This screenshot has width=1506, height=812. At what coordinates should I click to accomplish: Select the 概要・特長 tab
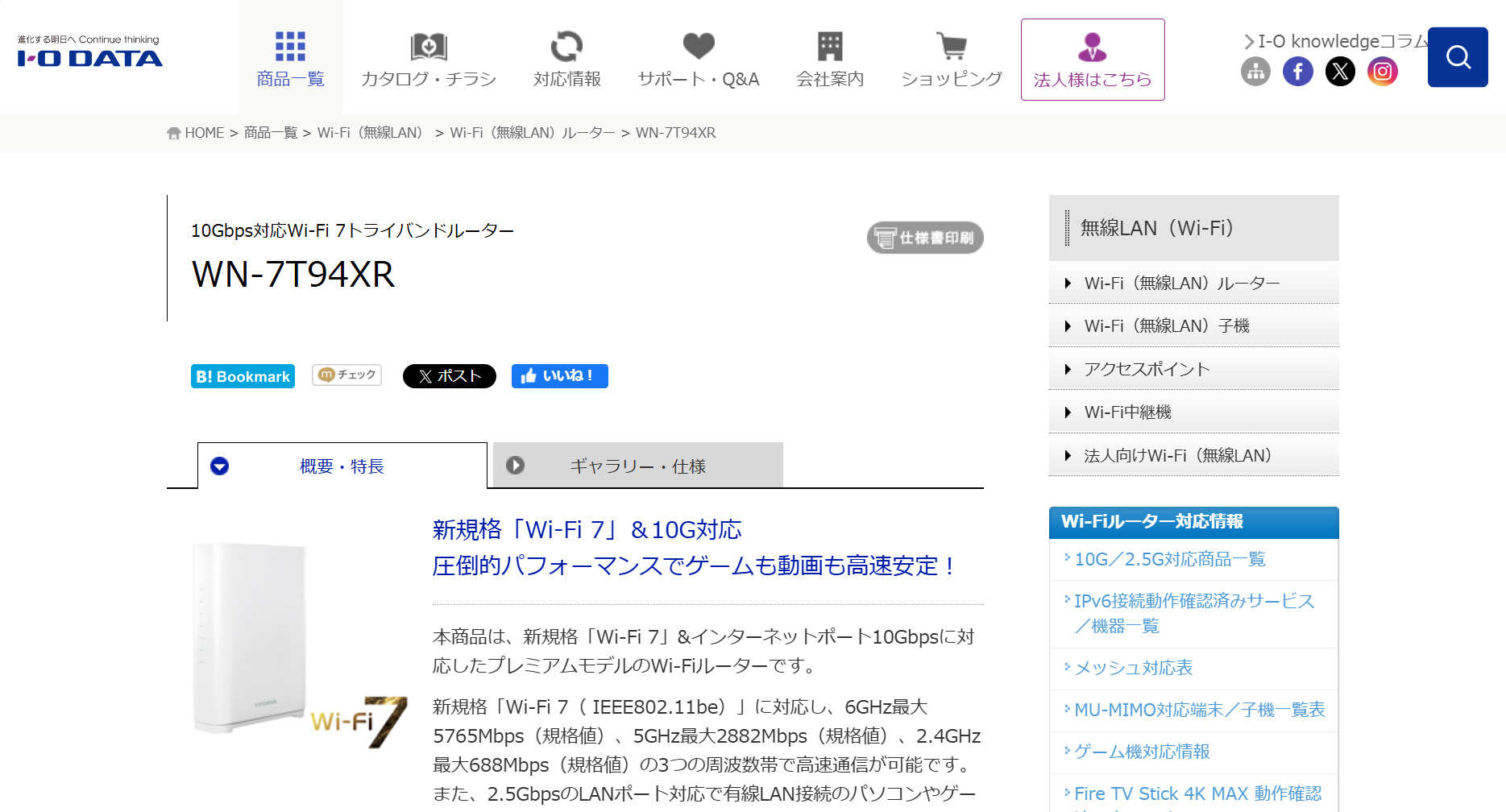coord(342,466)
